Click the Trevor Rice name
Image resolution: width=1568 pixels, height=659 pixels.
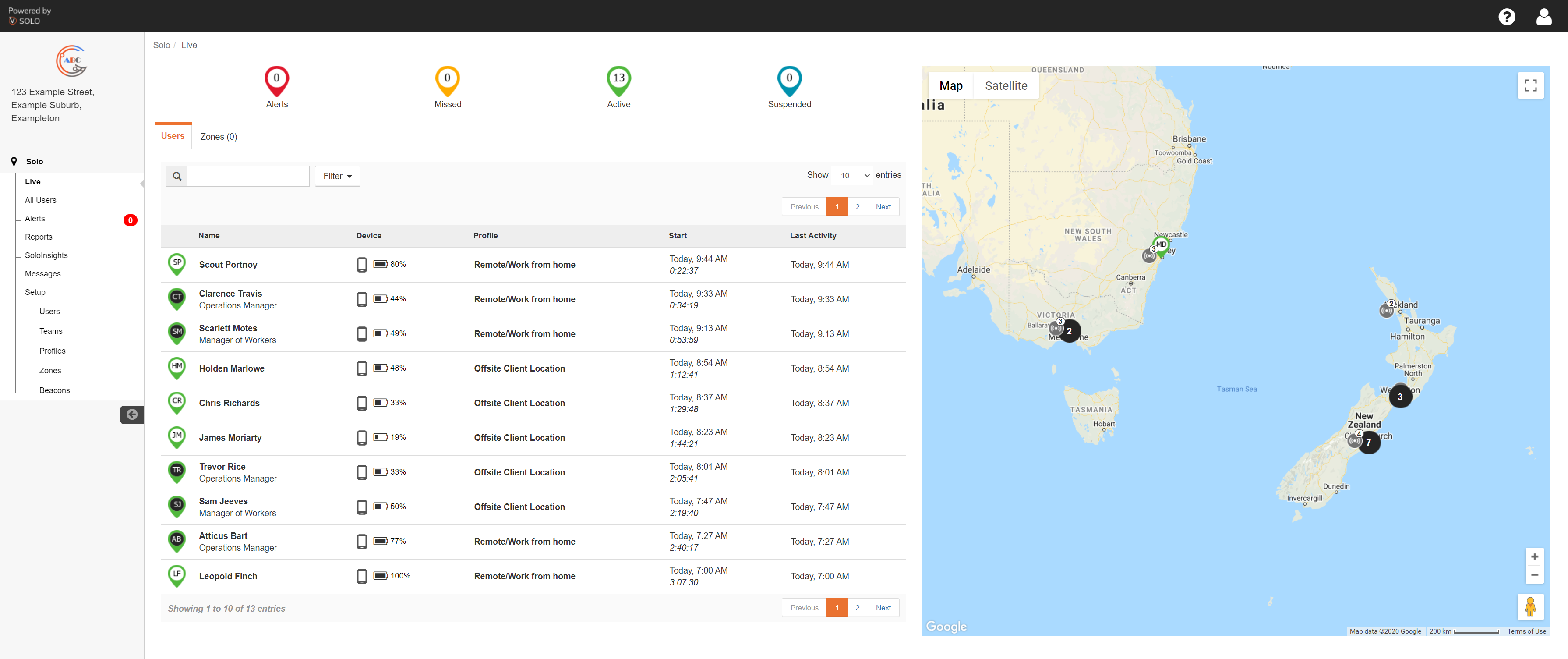222,467
